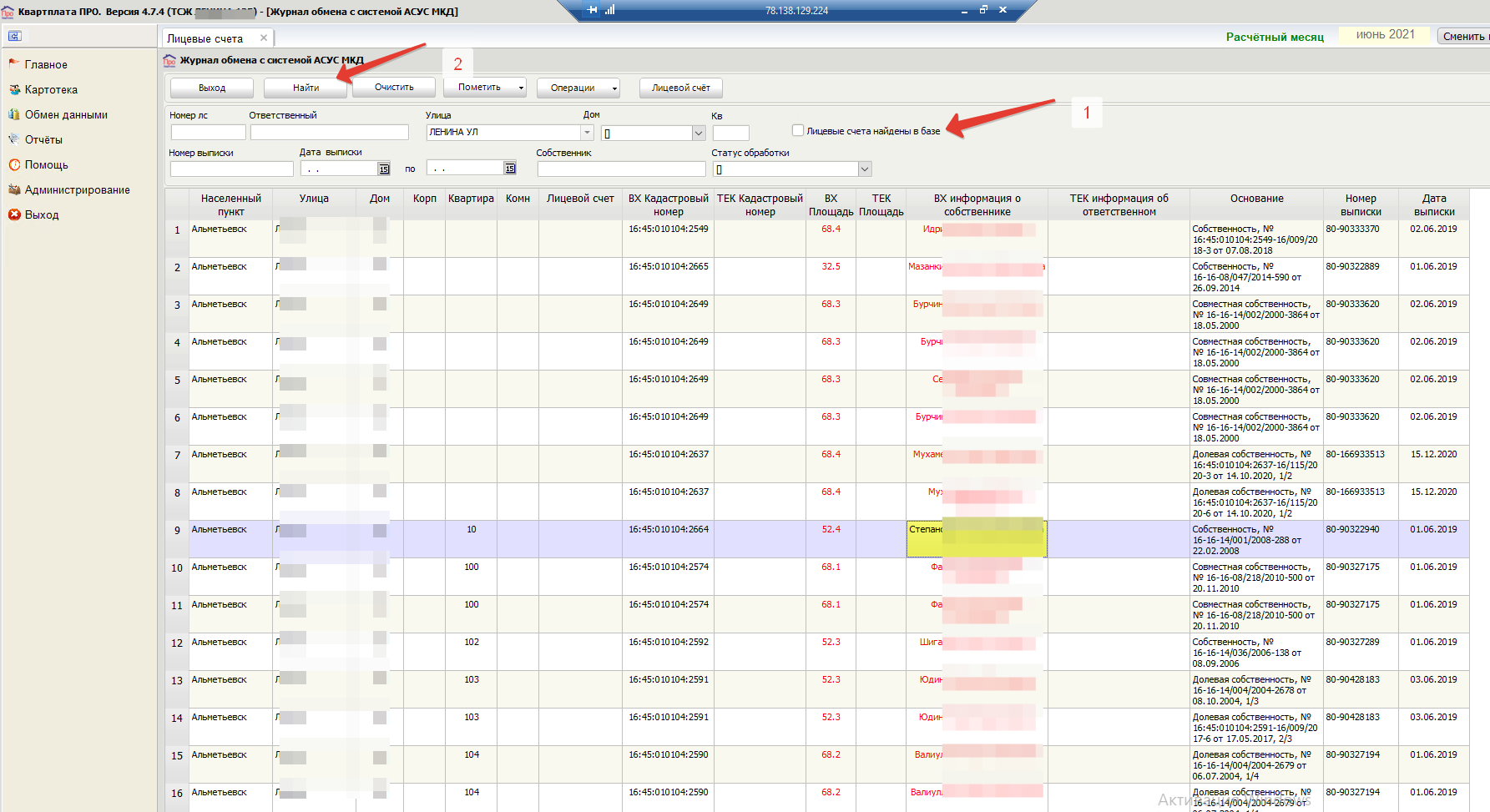Click the ВХ Кадастровый номер column header
Screen dimensions: 1490x812
tap(668, 204)
